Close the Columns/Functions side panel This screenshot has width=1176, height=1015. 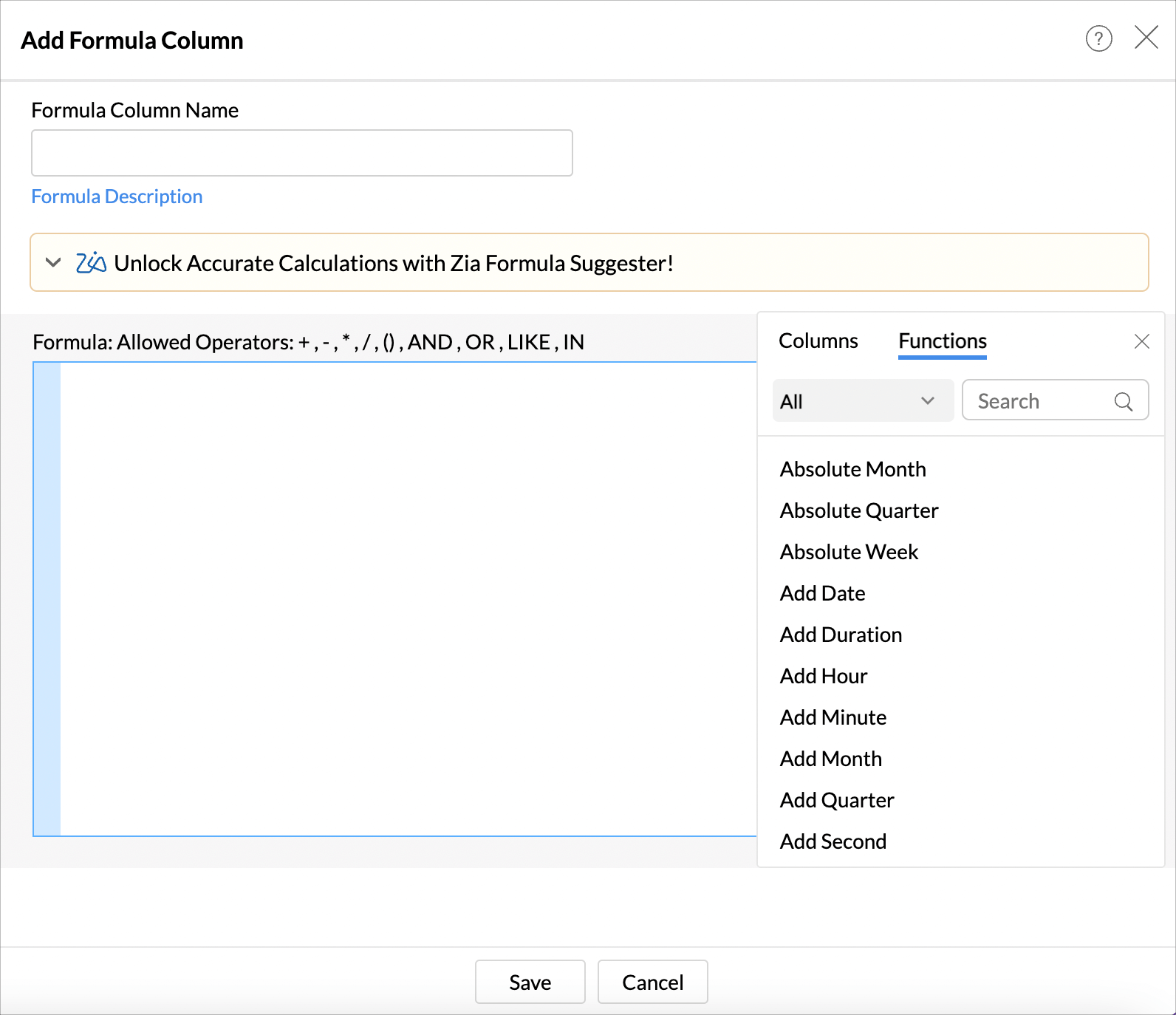tap(1141, 341)
